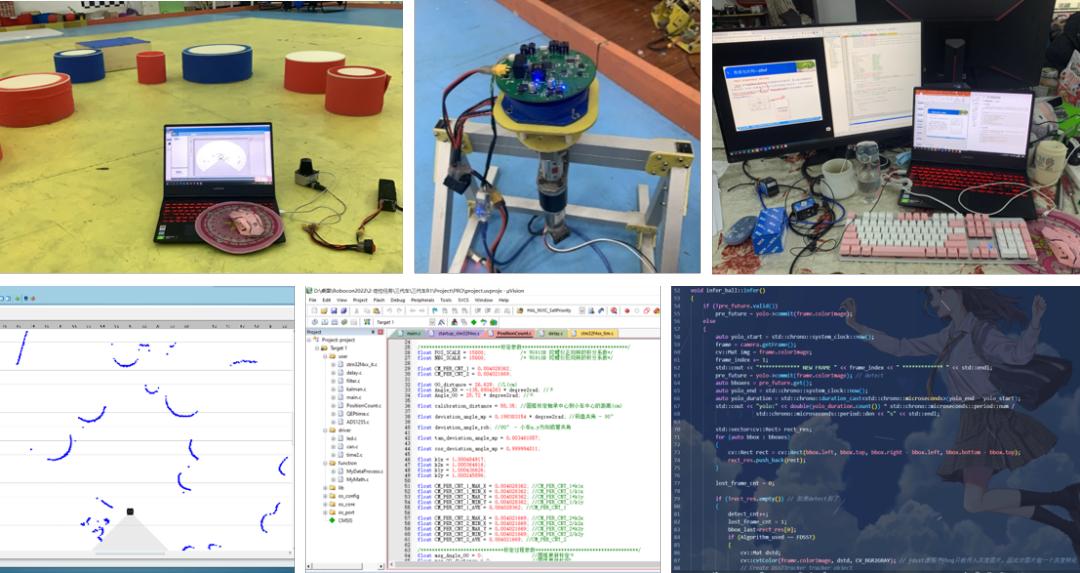
Task: Select the delay.c editor tab
Action: pos(553,333)
